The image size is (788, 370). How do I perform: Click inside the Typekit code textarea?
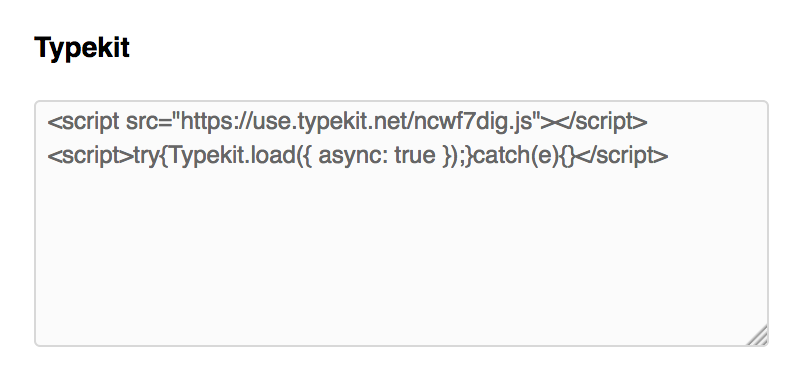[401, 223]
